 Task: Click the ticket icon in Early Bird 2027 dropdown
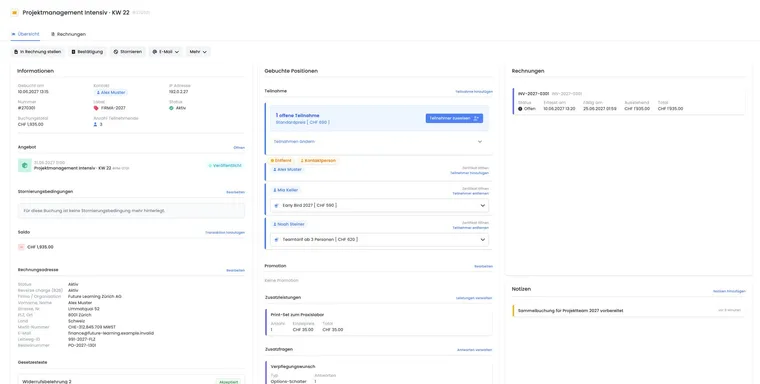[x=277, y=206]
